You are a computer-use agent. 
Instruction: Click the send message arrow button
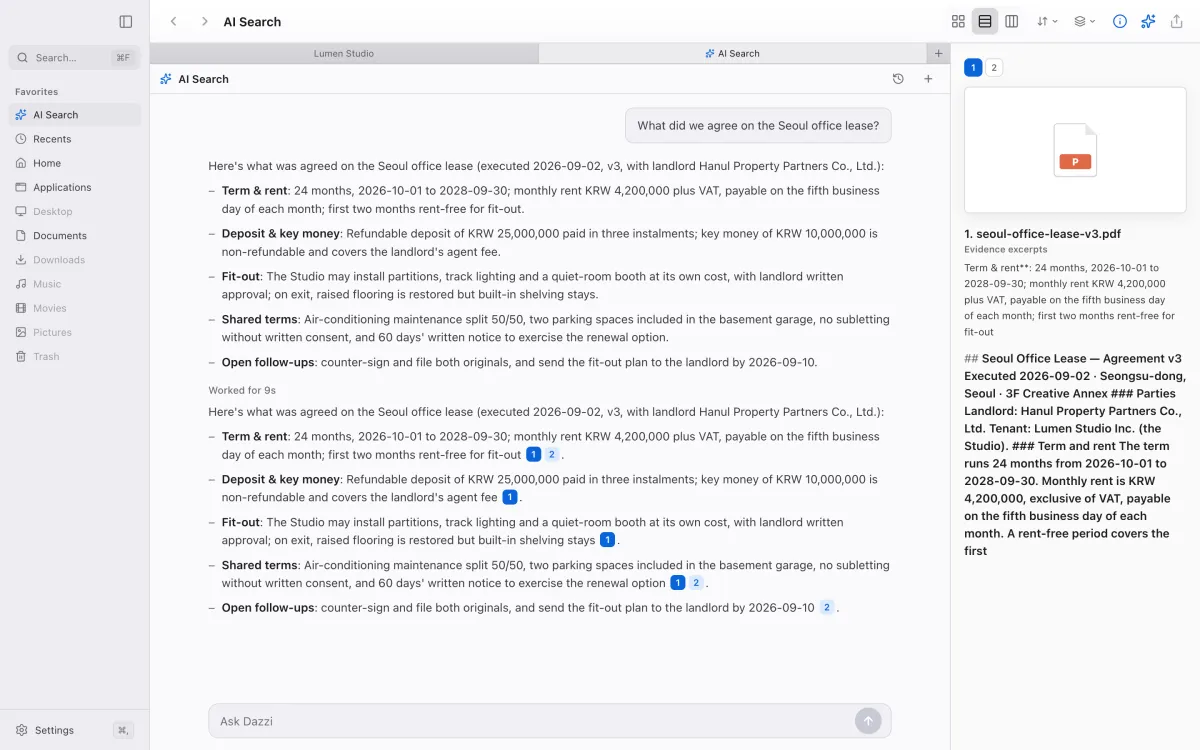point(868,721)
